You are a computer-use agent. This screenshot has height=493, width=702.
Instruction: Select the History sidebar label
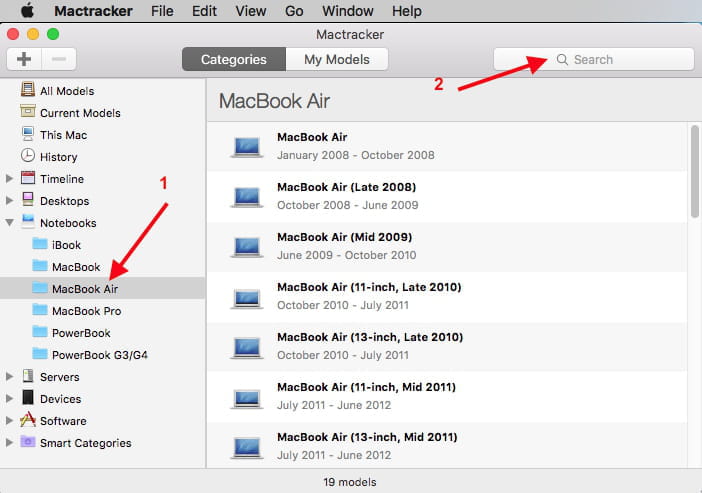pos(59,157)
